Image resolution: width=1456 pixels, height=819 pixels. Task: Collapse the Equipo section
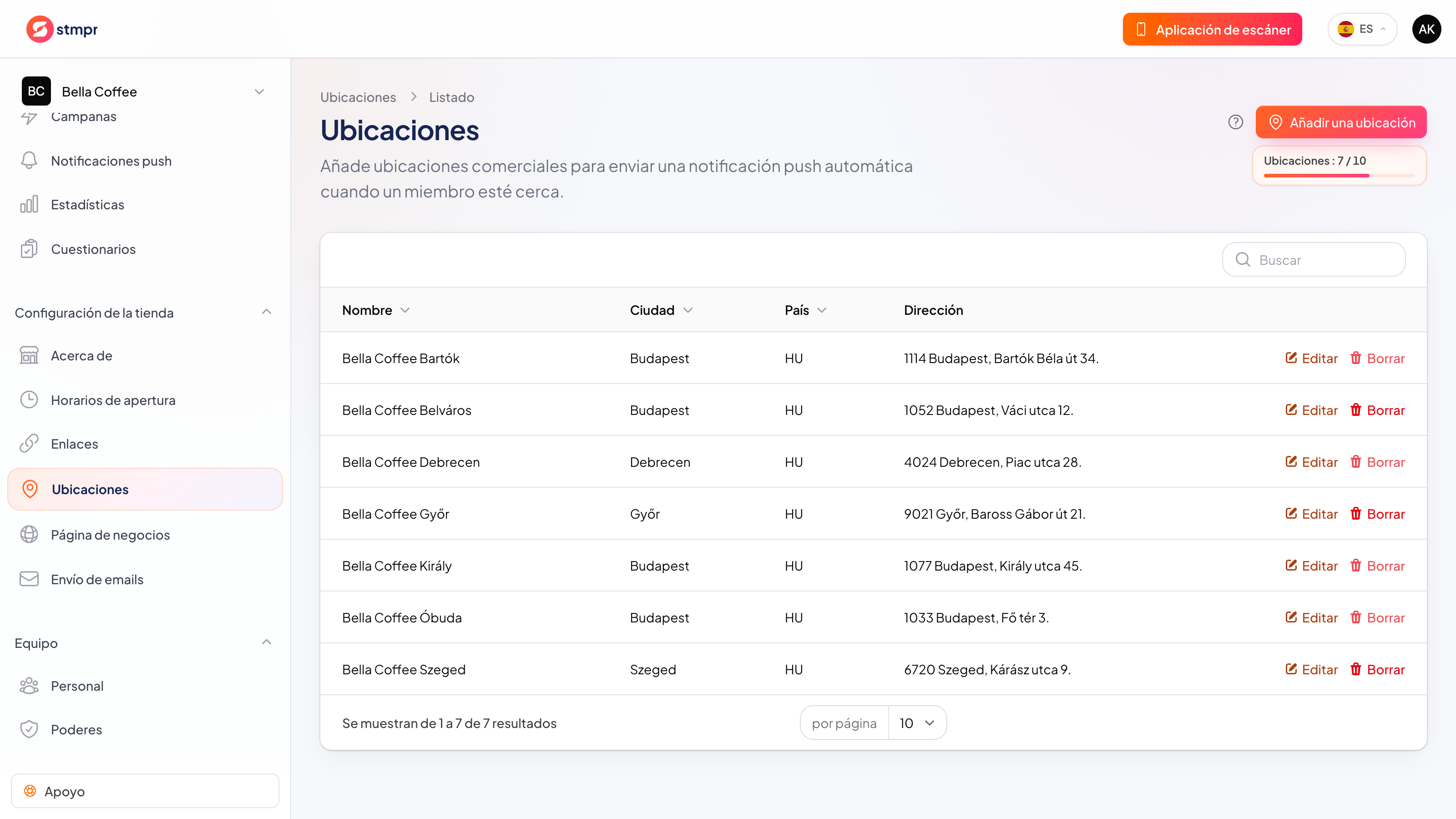click(267, 642)
